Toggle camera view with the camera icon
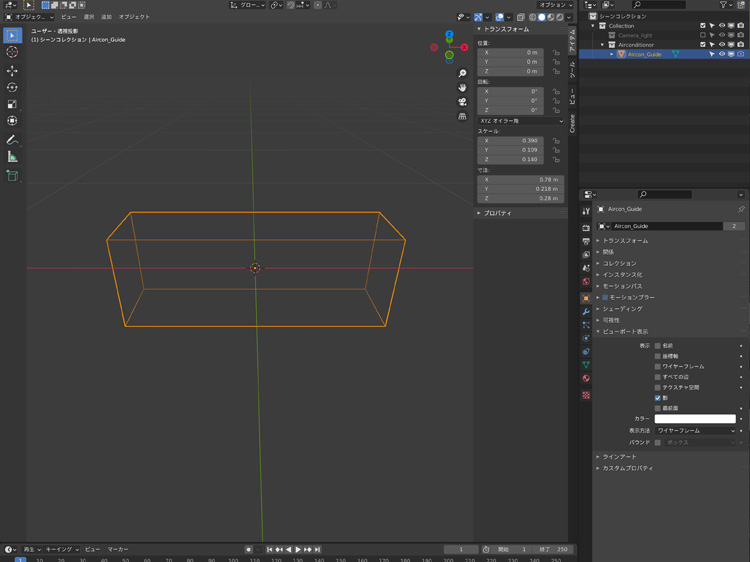 (462, 102)
